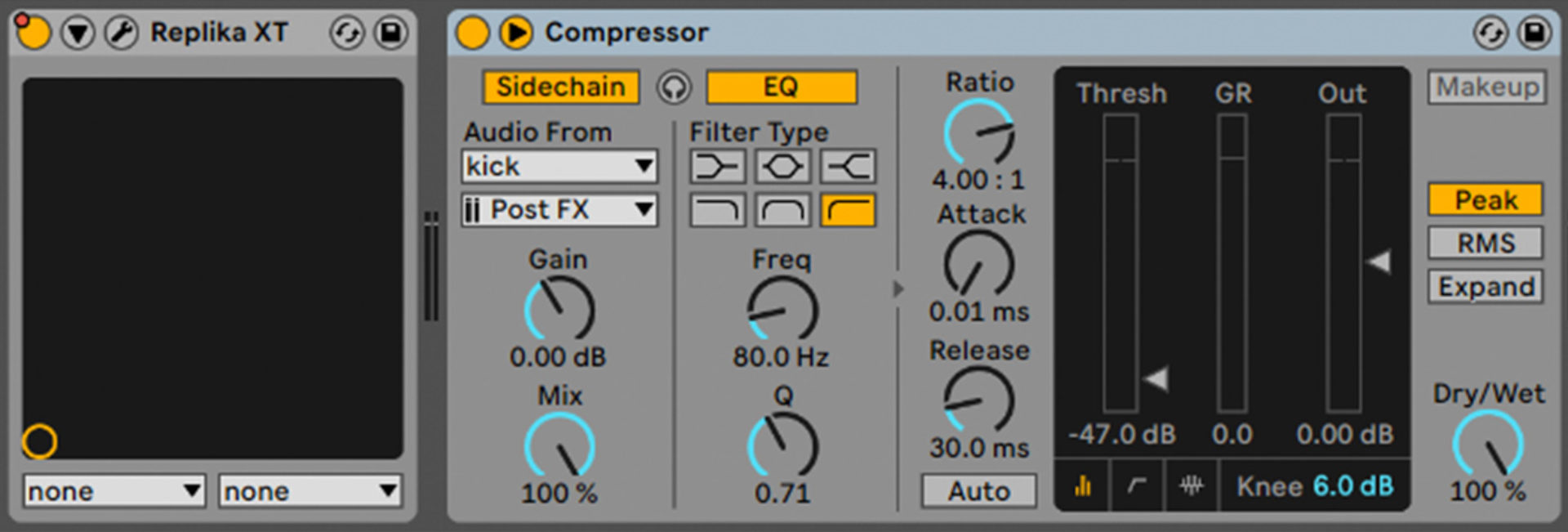The height and width of the screenshot is (532, 1568).
Task: Save Compressor preset disk icon
Action: pyautogui.click(x=1535, y=34)
